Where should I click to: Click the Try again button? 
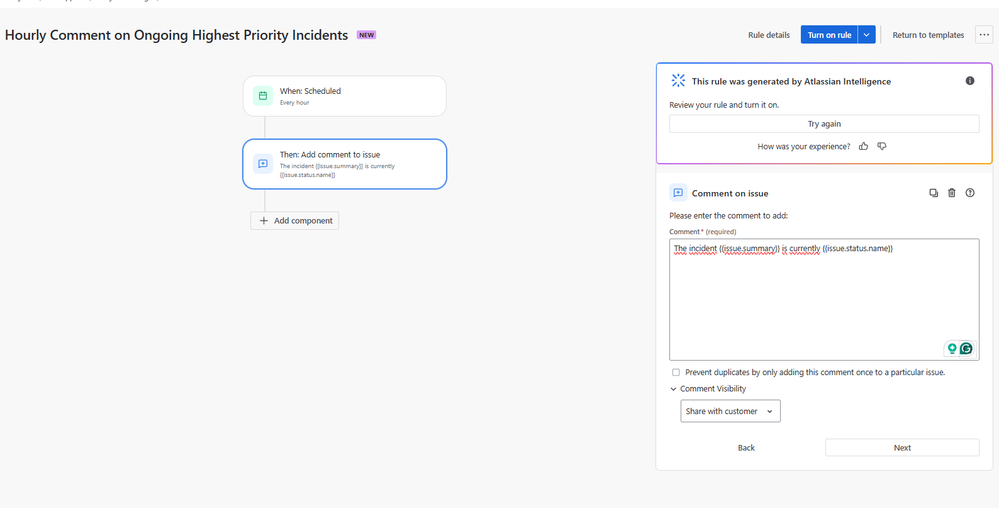(824, 124)
